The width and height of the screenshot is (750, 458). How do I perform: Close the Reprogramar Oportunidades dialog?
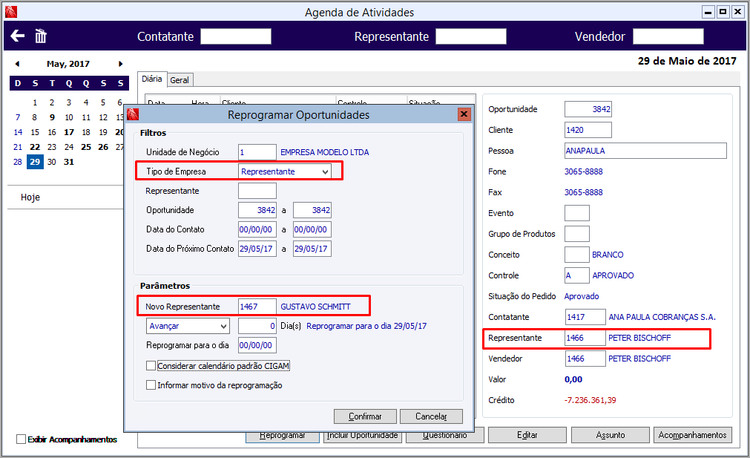click(x=464, y=114)
